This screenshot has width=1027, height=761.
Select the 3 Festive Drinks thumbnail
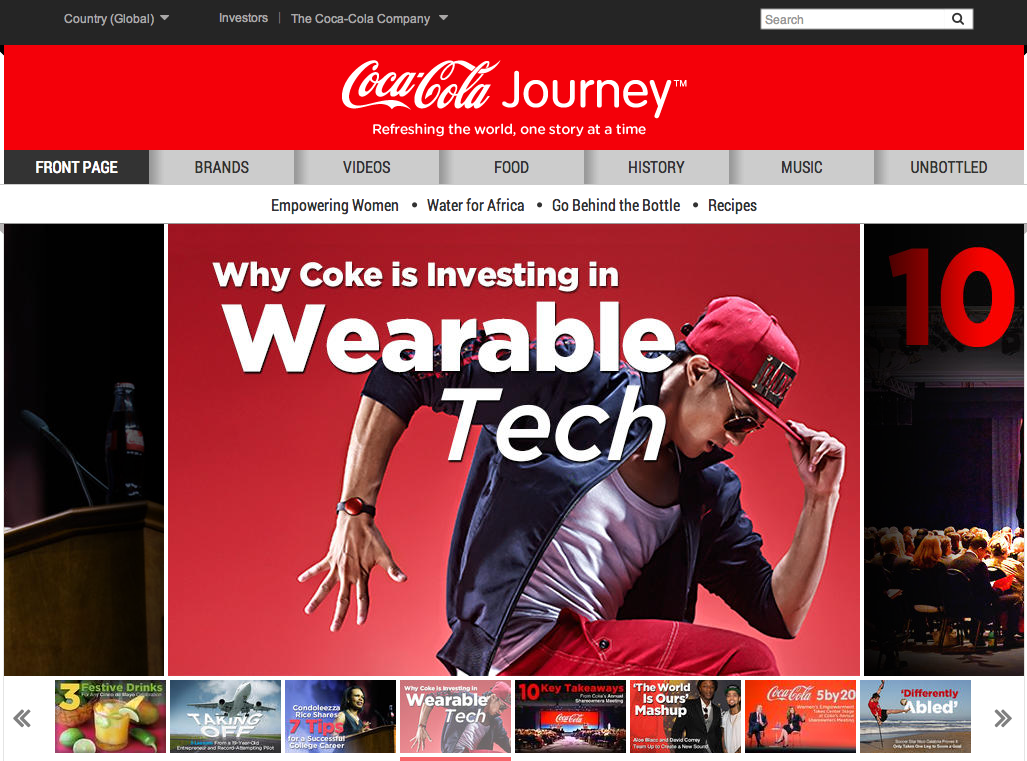(x=110, y=716)
